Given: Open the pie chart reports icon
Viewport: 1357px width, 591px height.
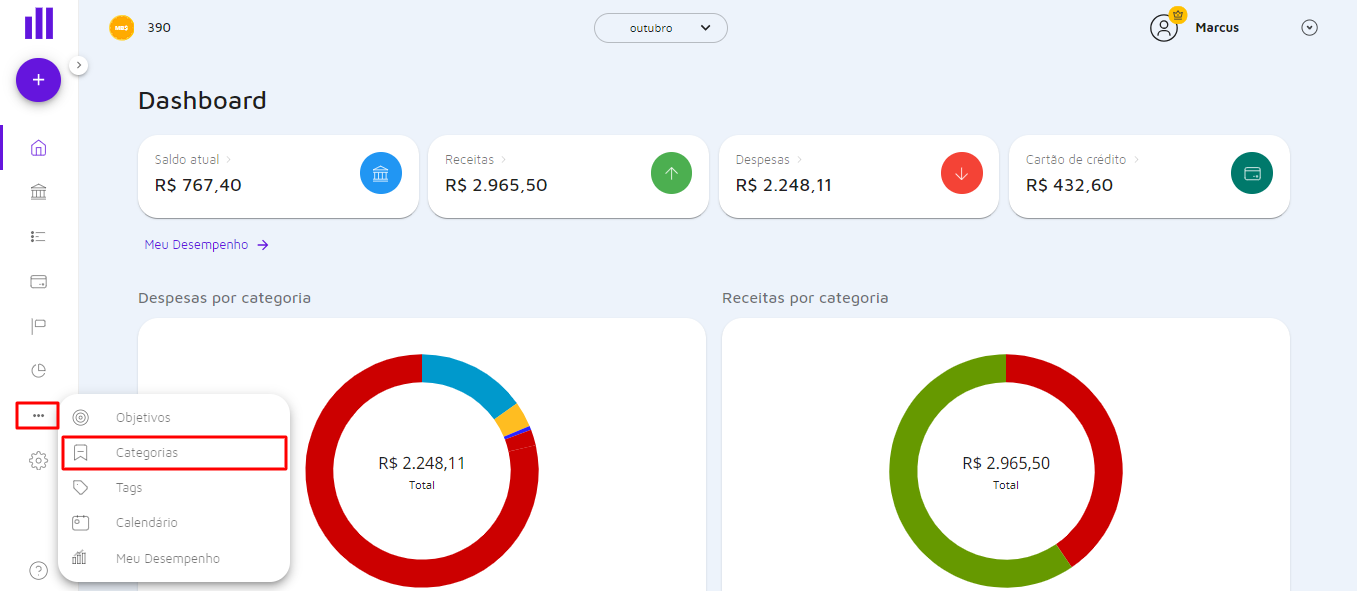Looking at the screenshot, I should coord(38,371).
